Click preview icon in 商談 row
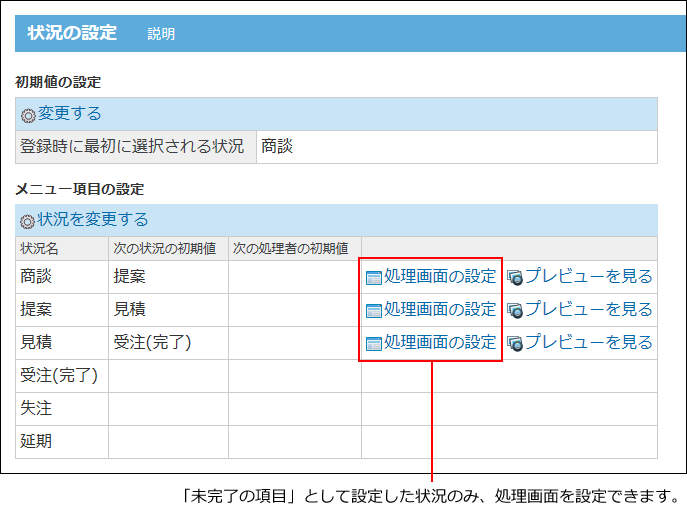Screen dimensions: 687x512 point(515,278)
